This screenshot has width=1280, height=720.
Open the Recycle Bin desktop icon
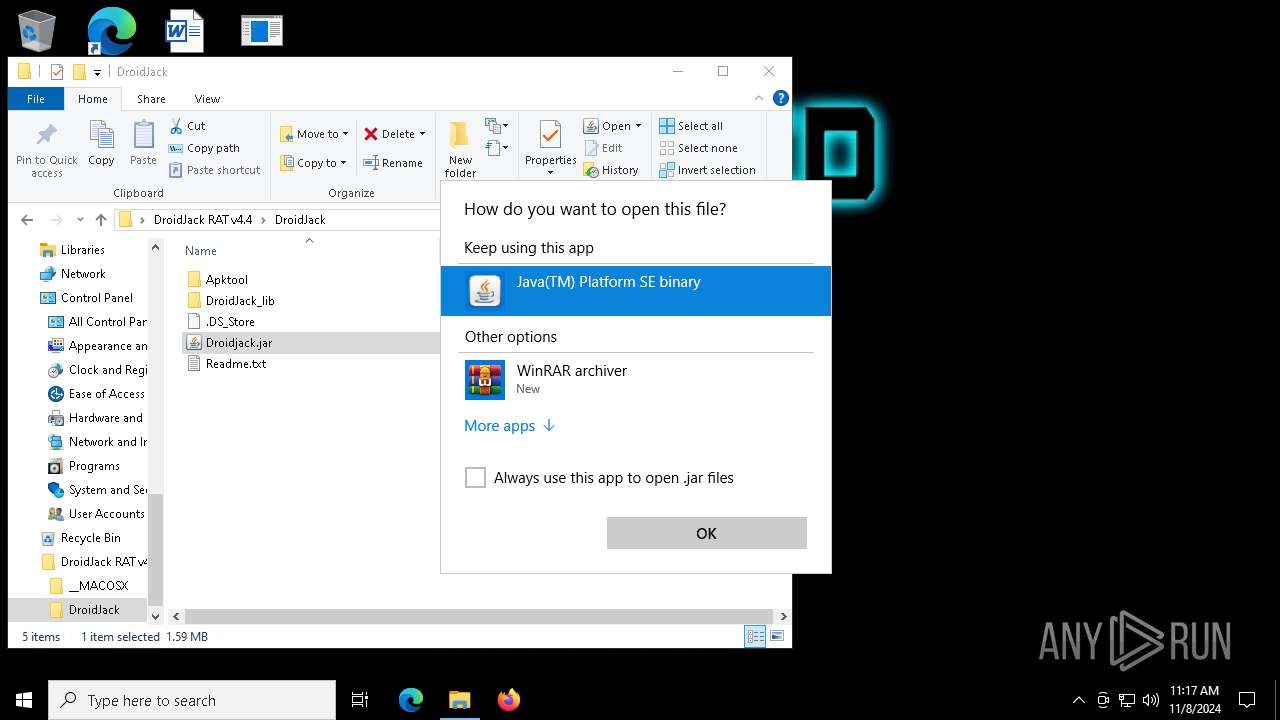click(37, 31)
